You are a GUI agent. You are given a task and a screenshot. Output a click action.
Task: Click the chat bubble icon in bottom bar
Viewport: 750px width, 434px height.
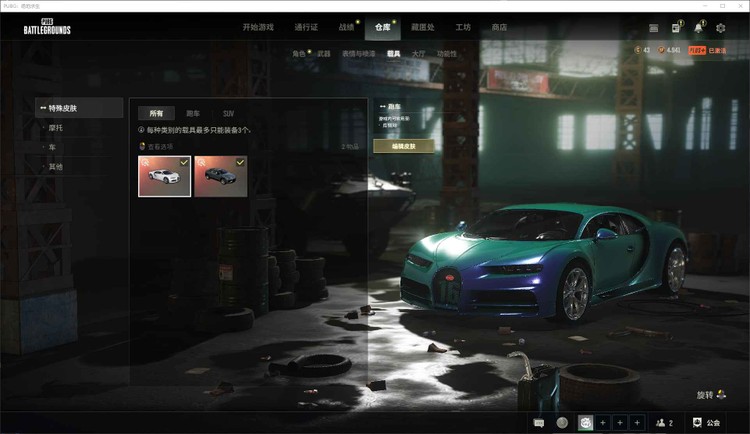[x=539, y=423]
